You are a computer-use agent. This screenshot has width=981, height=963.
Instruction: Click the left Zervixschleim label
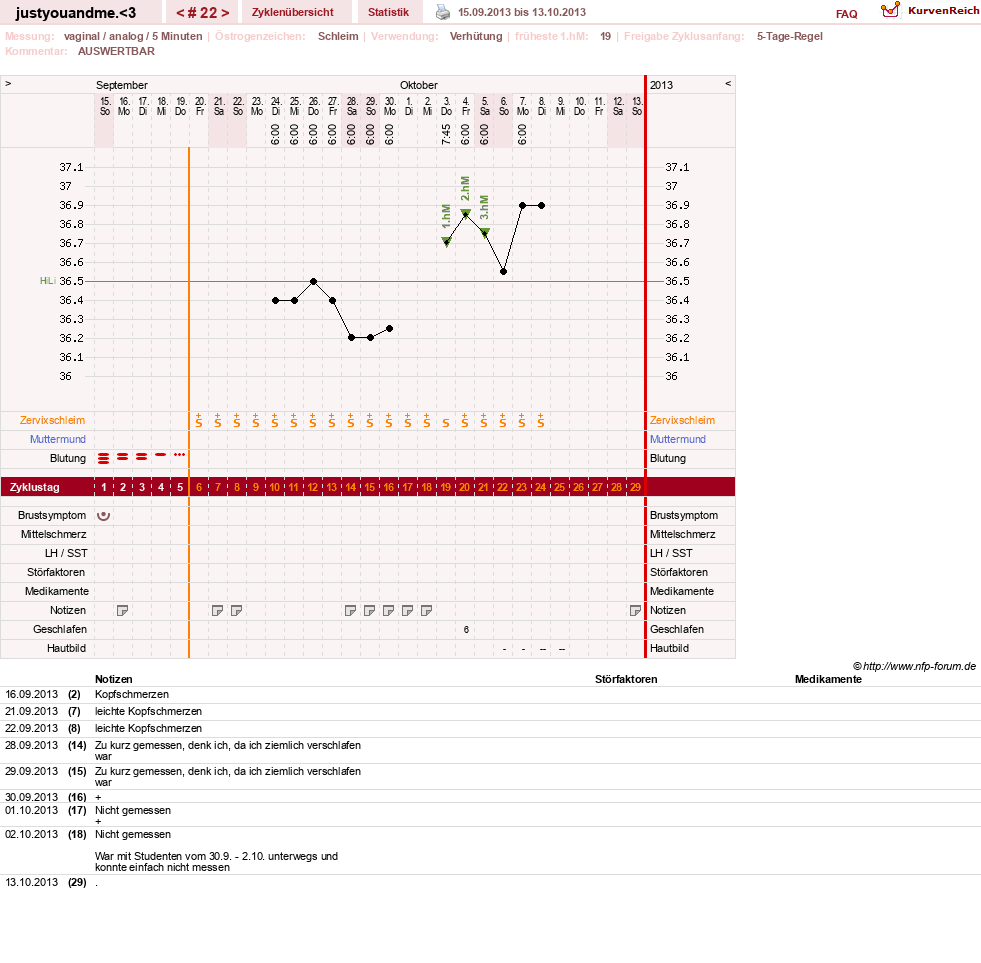(53, 420)
